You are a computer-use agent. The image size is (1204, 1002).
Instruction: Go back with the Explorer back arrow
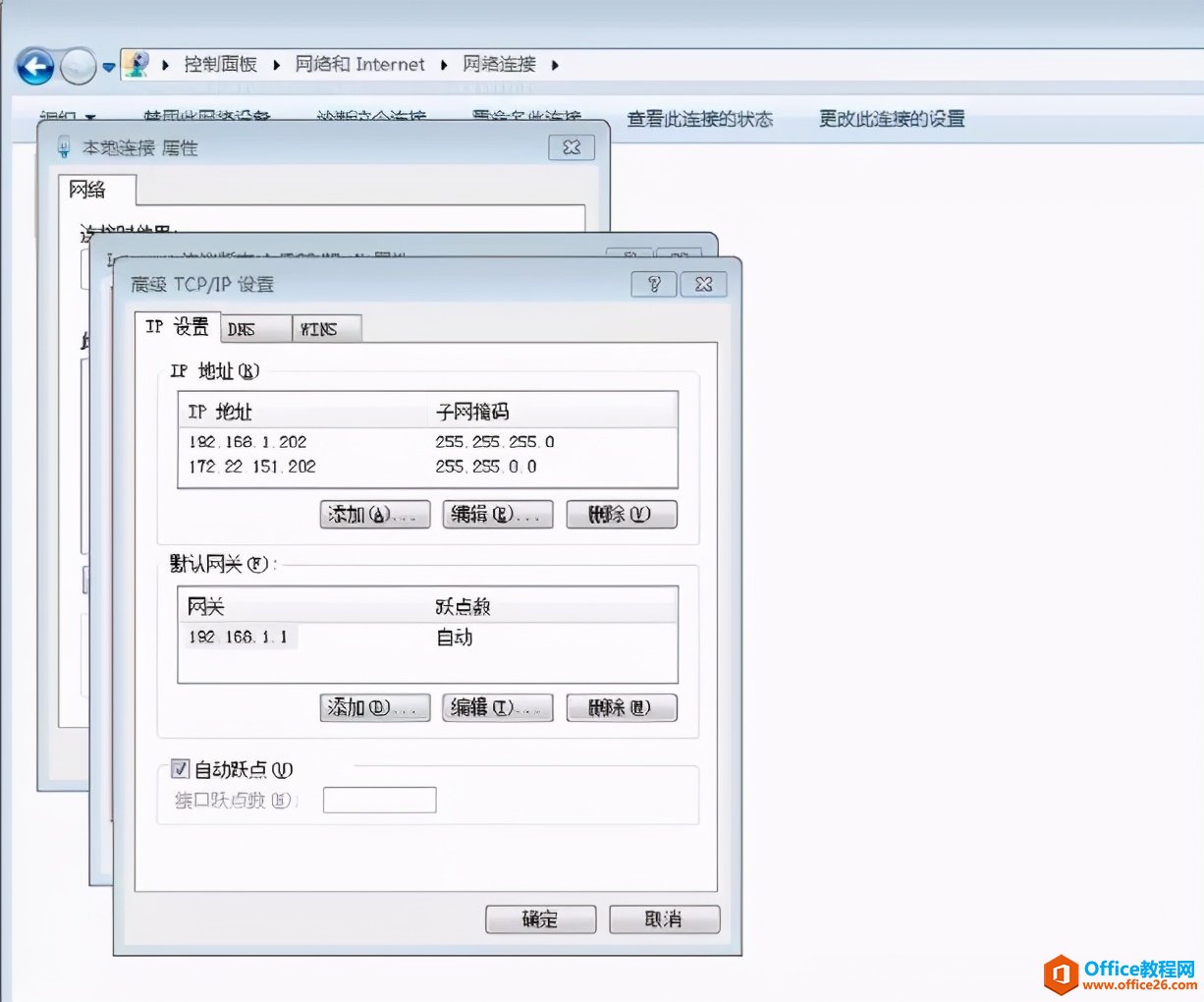pyautogui.click(x=36, y=67)
